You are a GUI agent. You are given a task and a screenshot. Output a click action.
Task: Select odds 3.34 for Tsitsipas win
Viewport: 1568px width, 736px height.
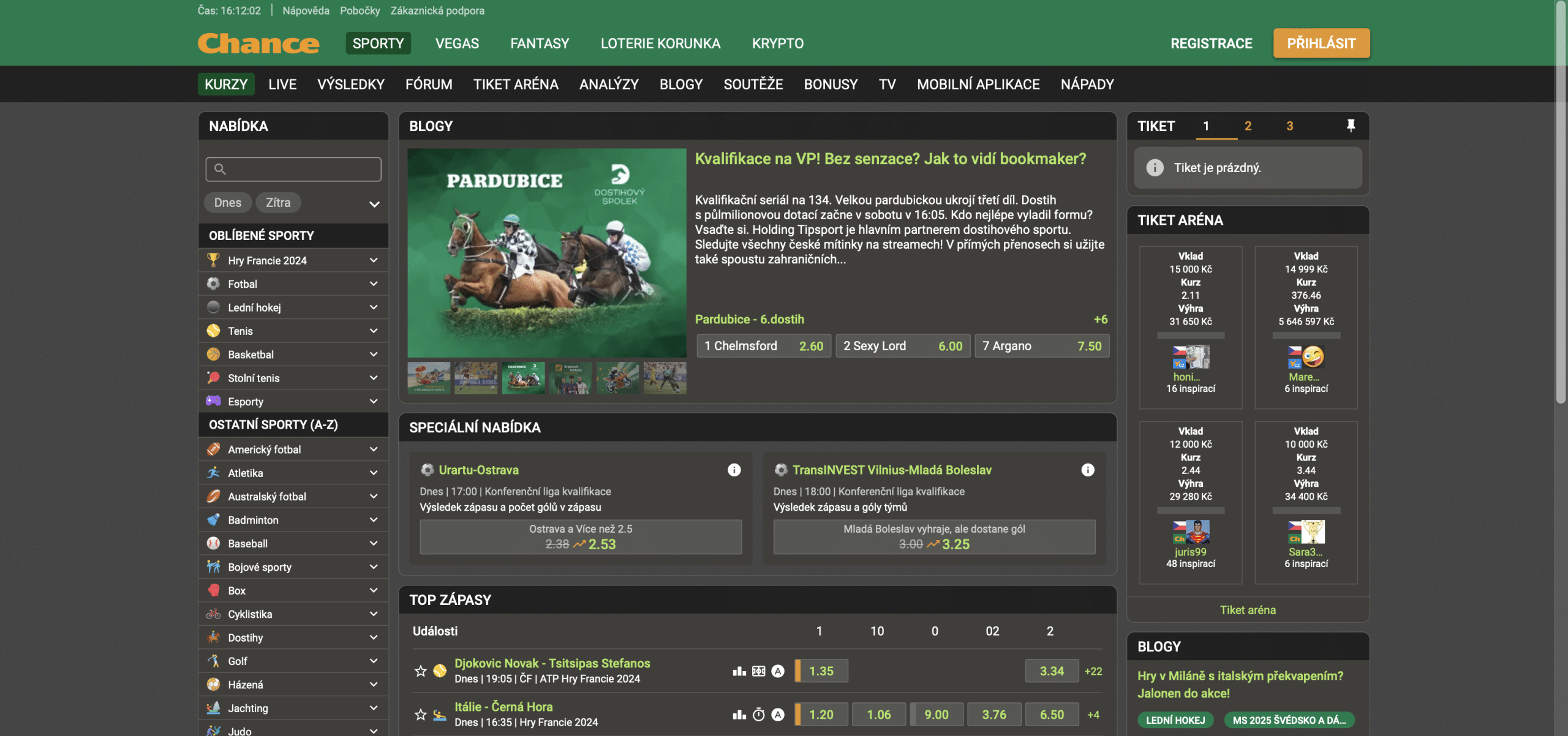coord(1052,671)
